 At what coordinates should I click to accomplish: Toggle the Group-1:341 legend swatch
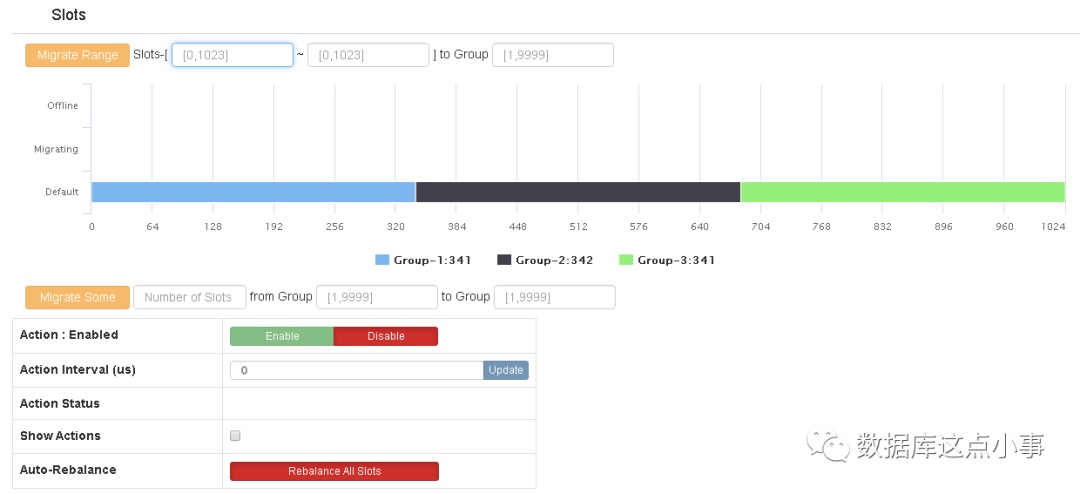[x=382, y=260]
